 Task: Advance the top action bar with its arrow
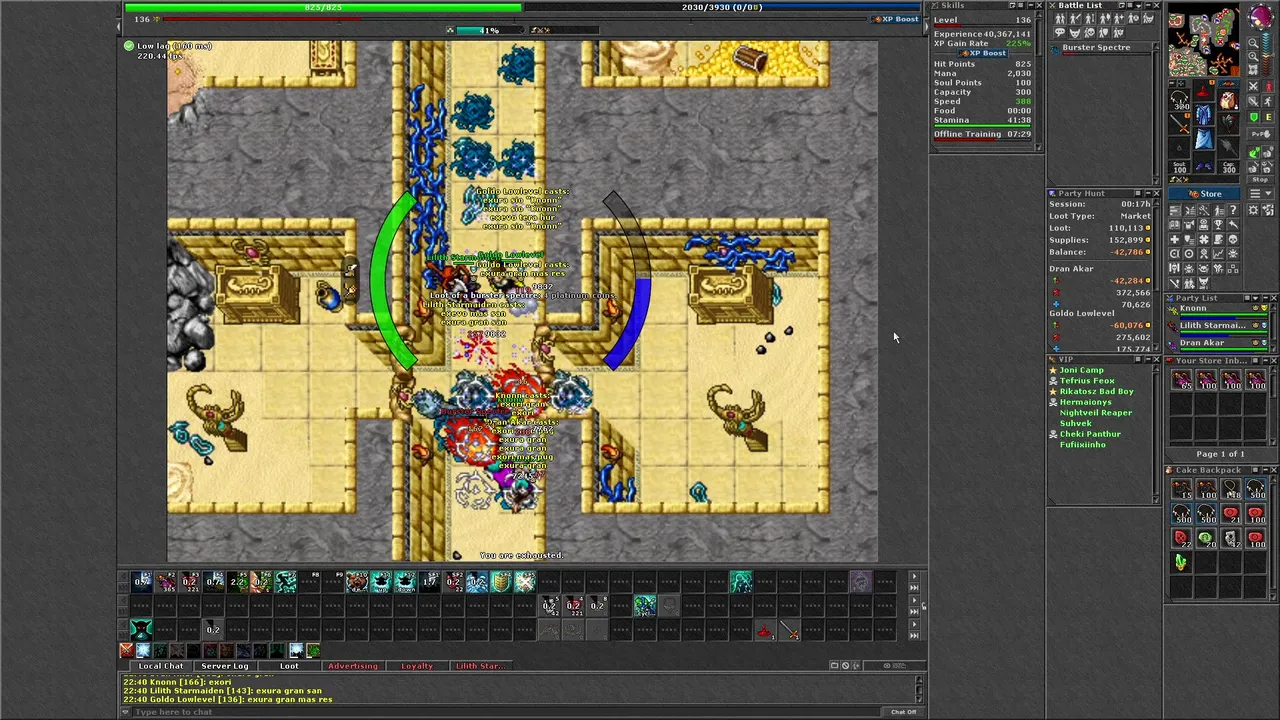coord(914,576)
